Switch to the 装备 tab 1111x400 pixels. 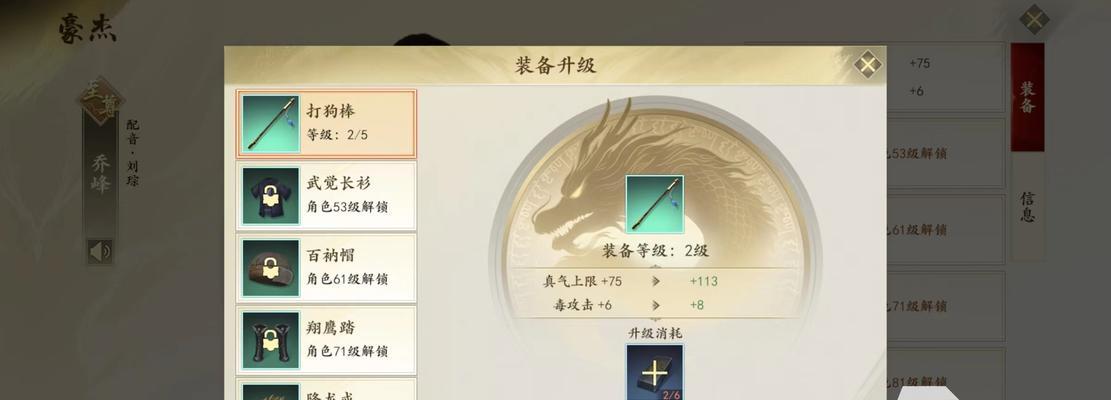tap(1027, 97)
